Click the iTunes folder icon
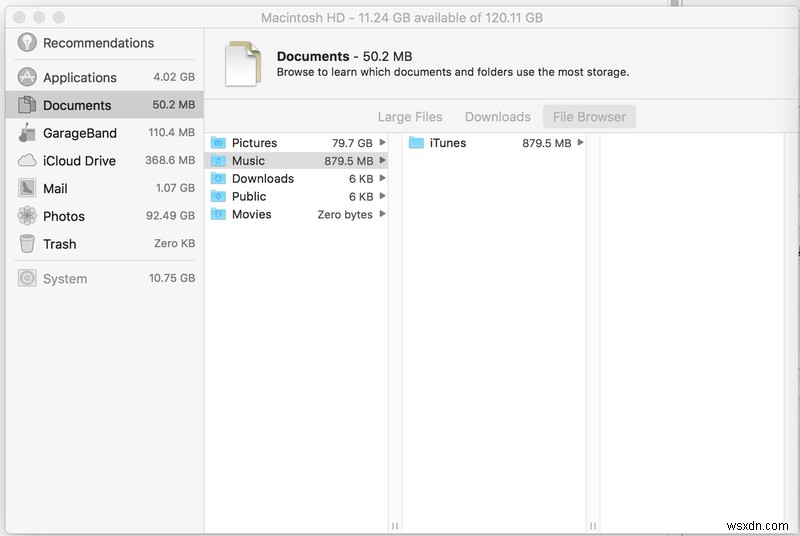This screenshot has width=800, height=536. (x=416, y=143)
